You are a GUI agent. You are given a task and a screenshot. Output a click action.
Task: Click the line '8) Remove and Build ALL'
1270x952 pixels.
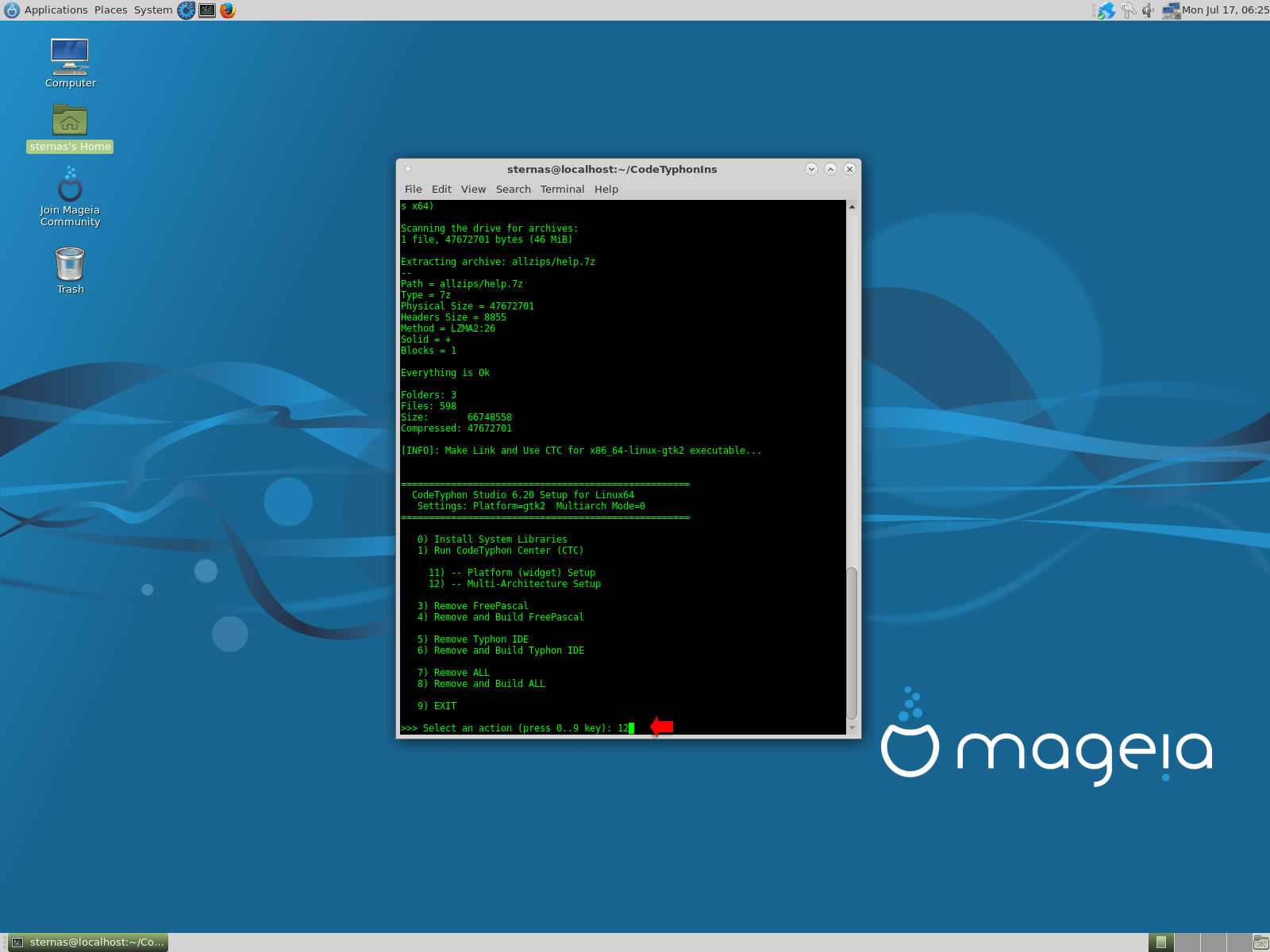click(481, 684)
